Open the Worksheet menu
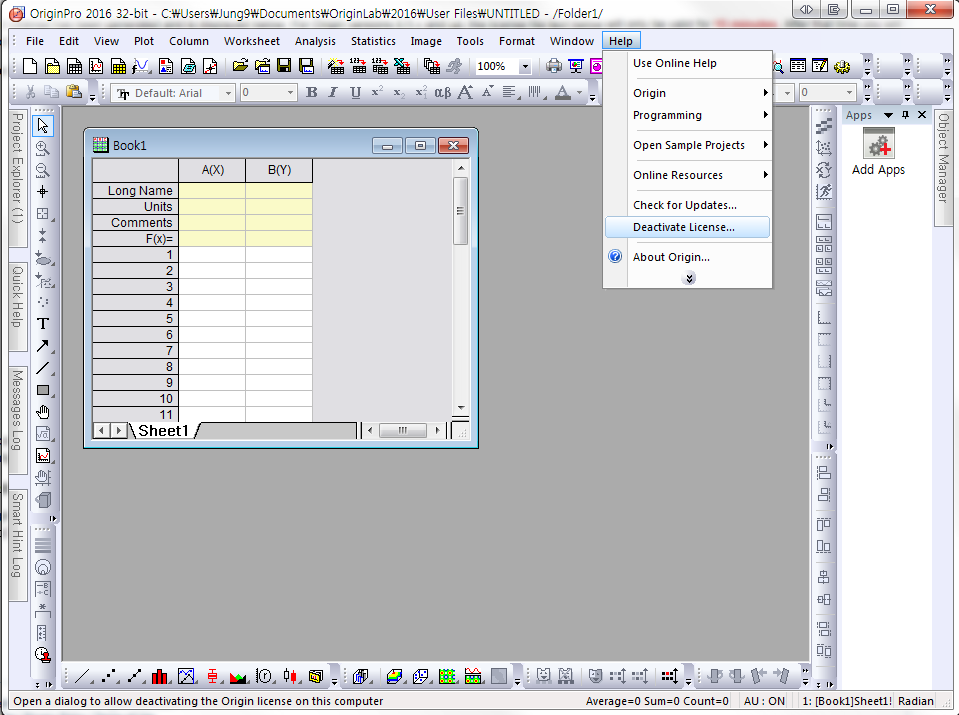The height and width of the screenshot is (715, 959). tap(251, 41)
